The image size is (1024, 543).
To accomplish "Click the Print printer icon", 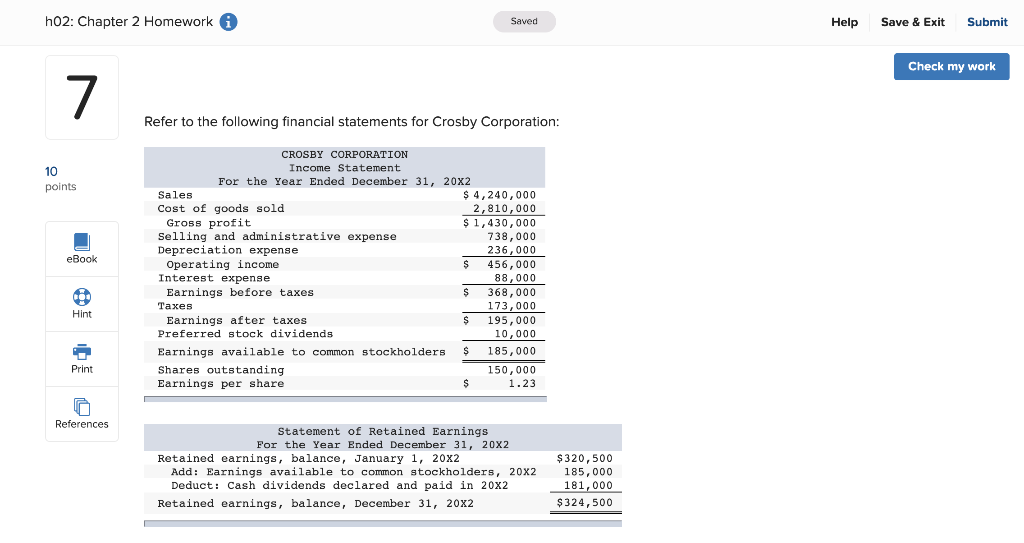I will pyautogui.click(x=82, y=352).
